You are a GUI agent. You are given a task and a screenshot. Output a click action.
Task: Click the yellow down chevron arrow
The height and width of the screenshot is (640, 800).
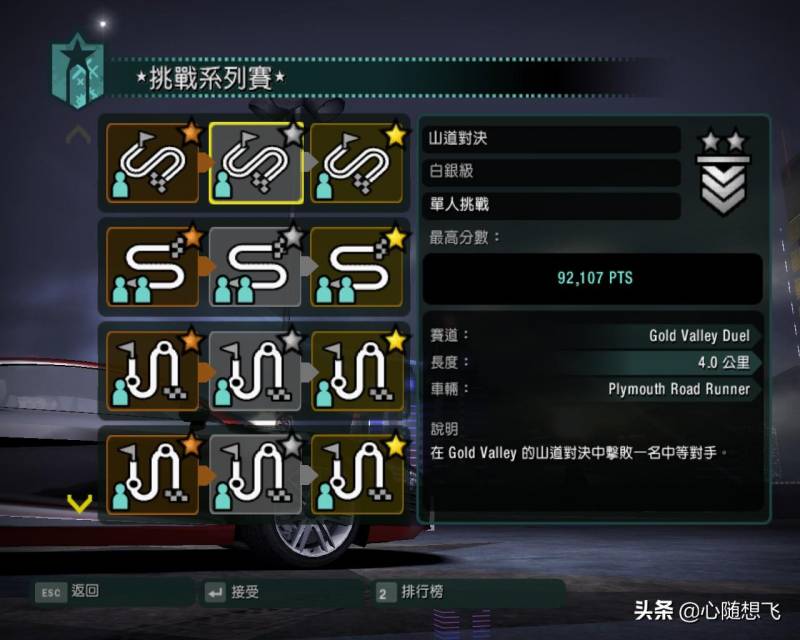[x=80, y=503]
